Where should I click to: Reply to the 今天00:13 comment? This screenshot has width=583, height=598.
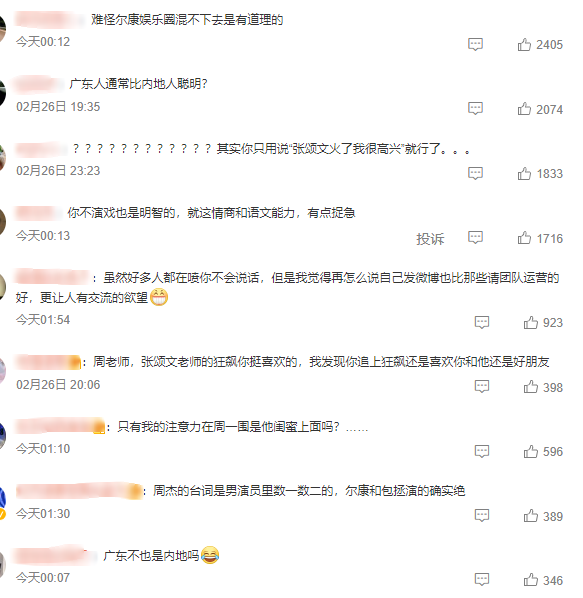pos(475,238)
